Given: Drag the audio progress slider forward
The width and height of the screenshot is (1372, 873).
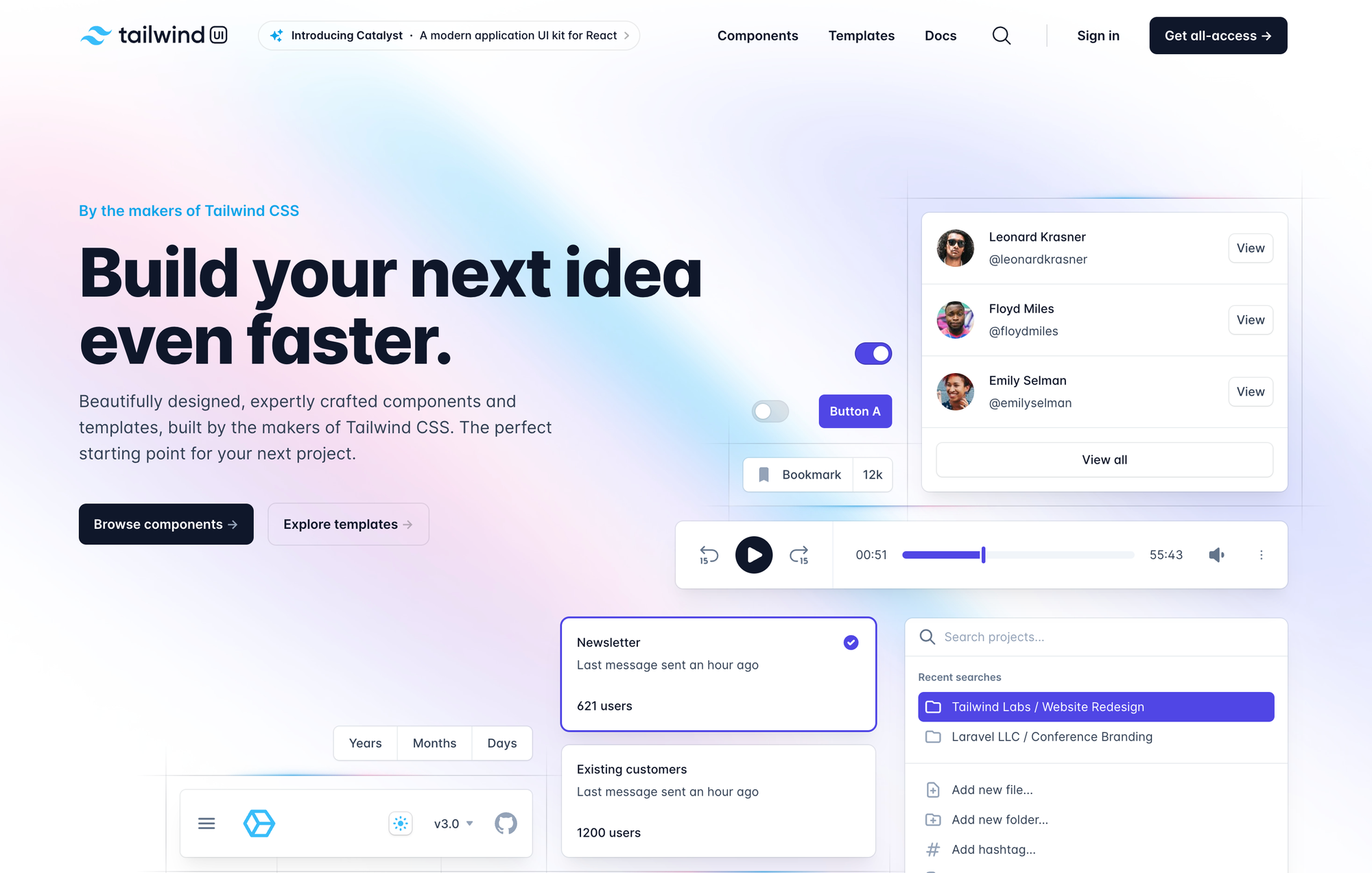Looking at the screenshot, I should pos(984,554).
